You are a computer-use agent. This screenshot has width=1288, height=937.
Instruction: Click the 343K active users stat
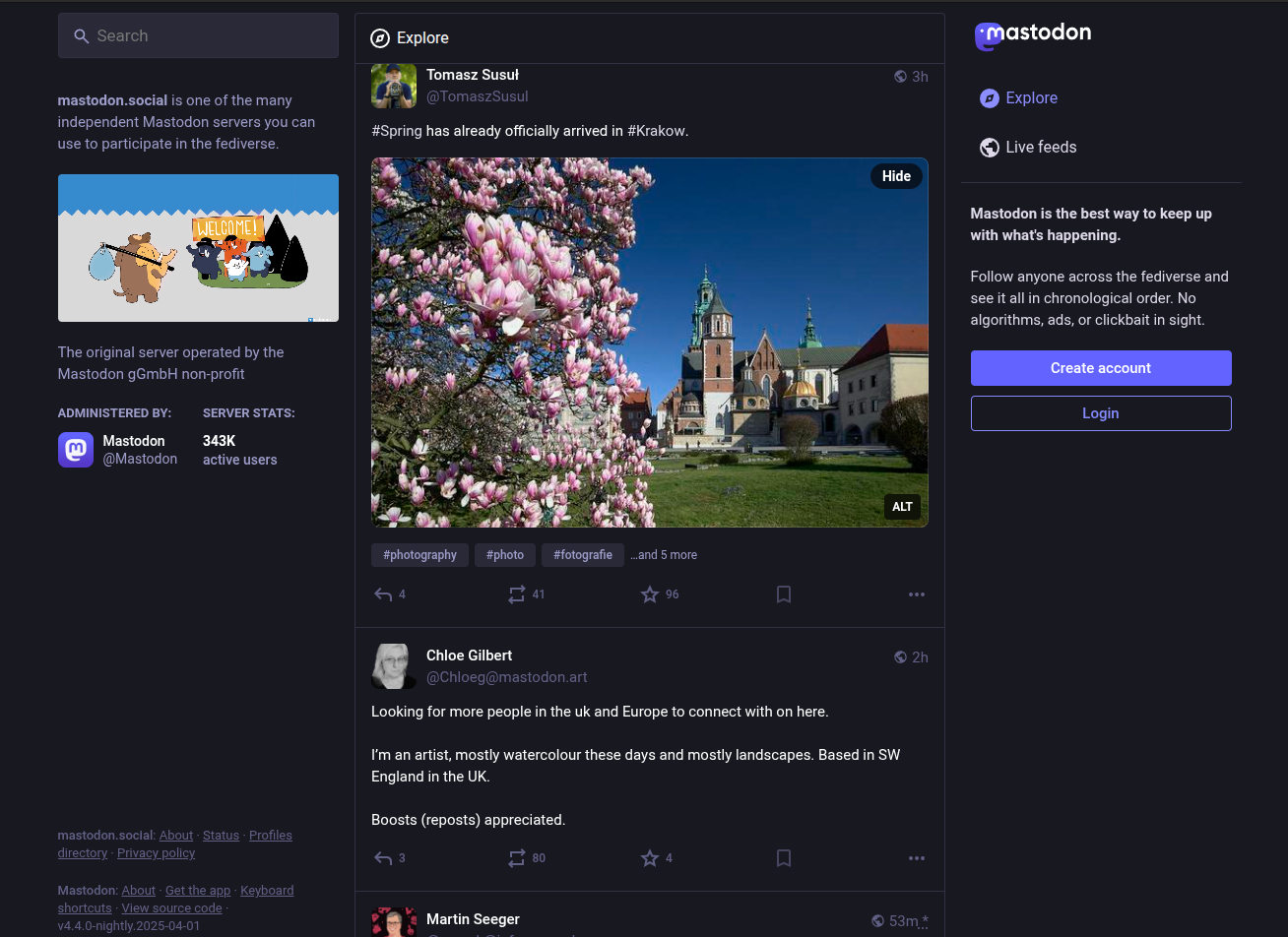[x=239, y=450]
